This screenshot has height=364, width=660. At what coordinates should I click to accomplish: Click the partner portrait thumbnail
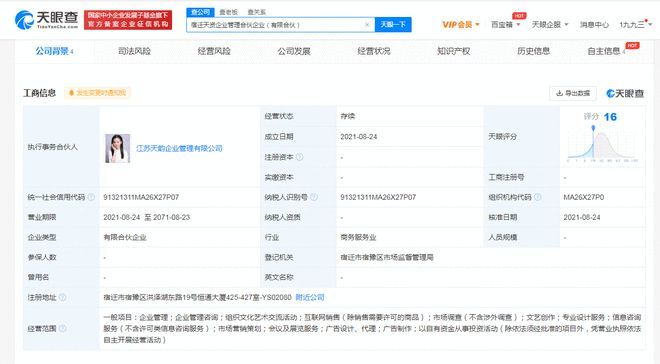[117, 149]
